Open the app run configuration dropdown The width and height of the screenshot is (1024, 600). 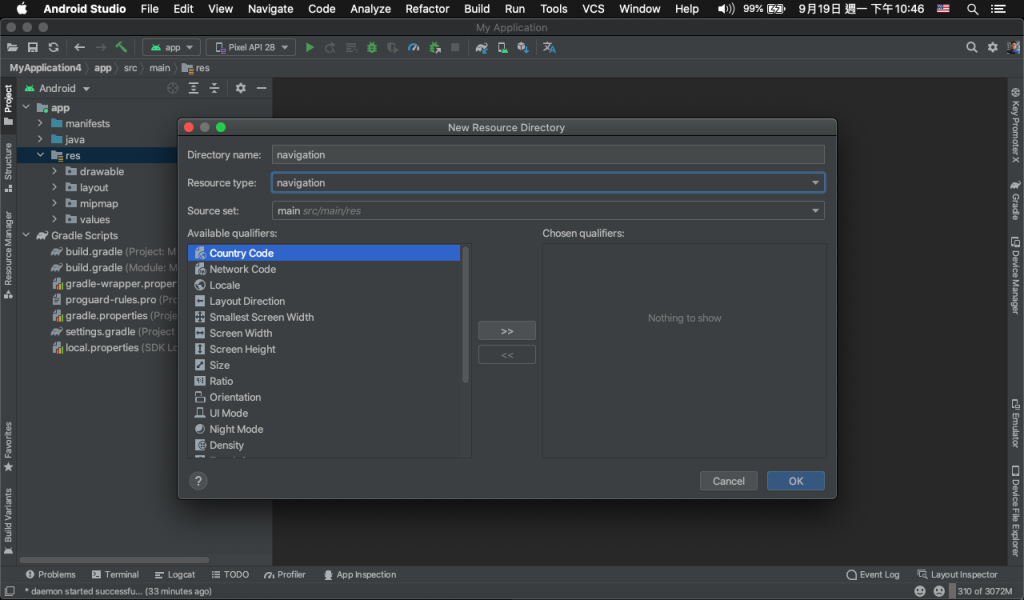pos(172,48)
